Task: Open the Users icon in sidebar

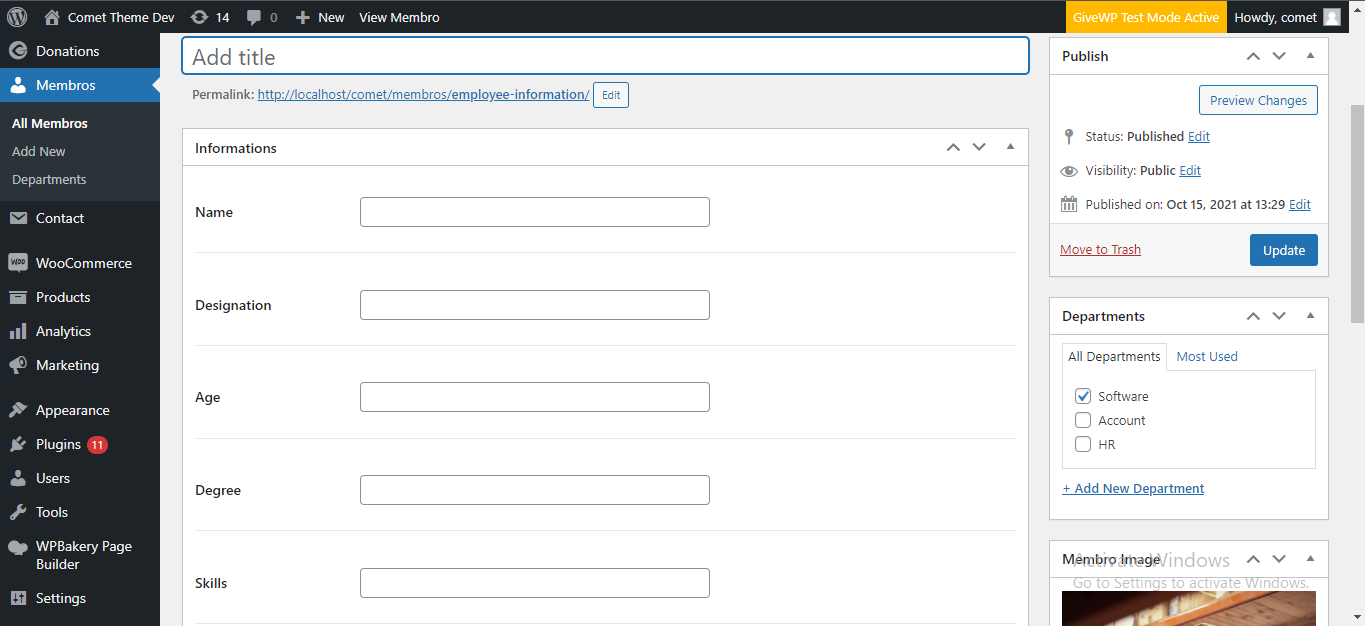Action: point(18,478)
